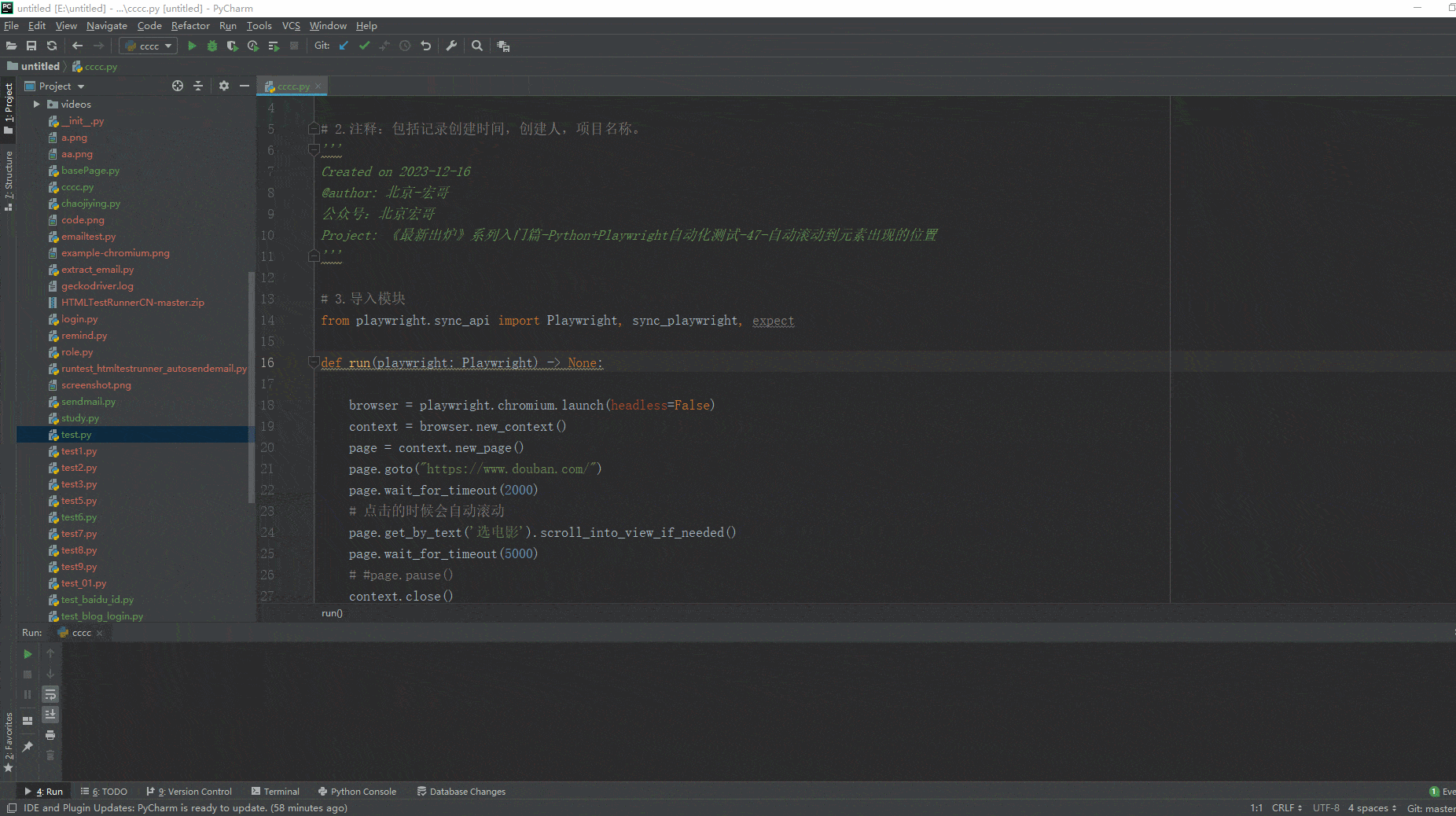
Task: Switch to the Terminal tool window tab
Action: [x=275, y=792]
